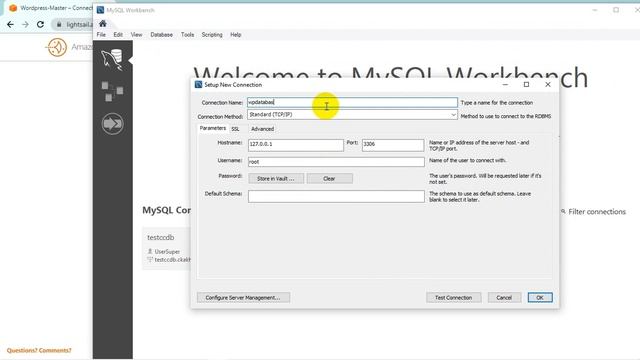Open the File menu

(101, 35)
